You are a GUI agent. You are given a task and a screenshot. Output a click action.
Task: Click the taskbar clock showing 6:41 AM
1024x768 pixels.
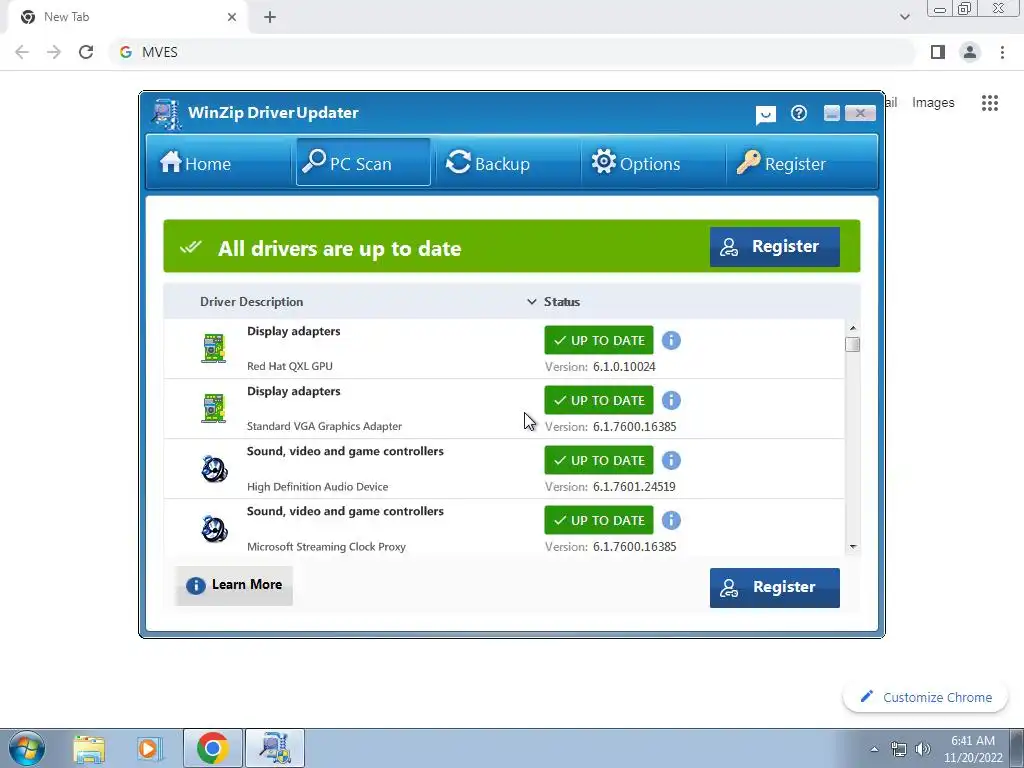[x=973, y=749]
